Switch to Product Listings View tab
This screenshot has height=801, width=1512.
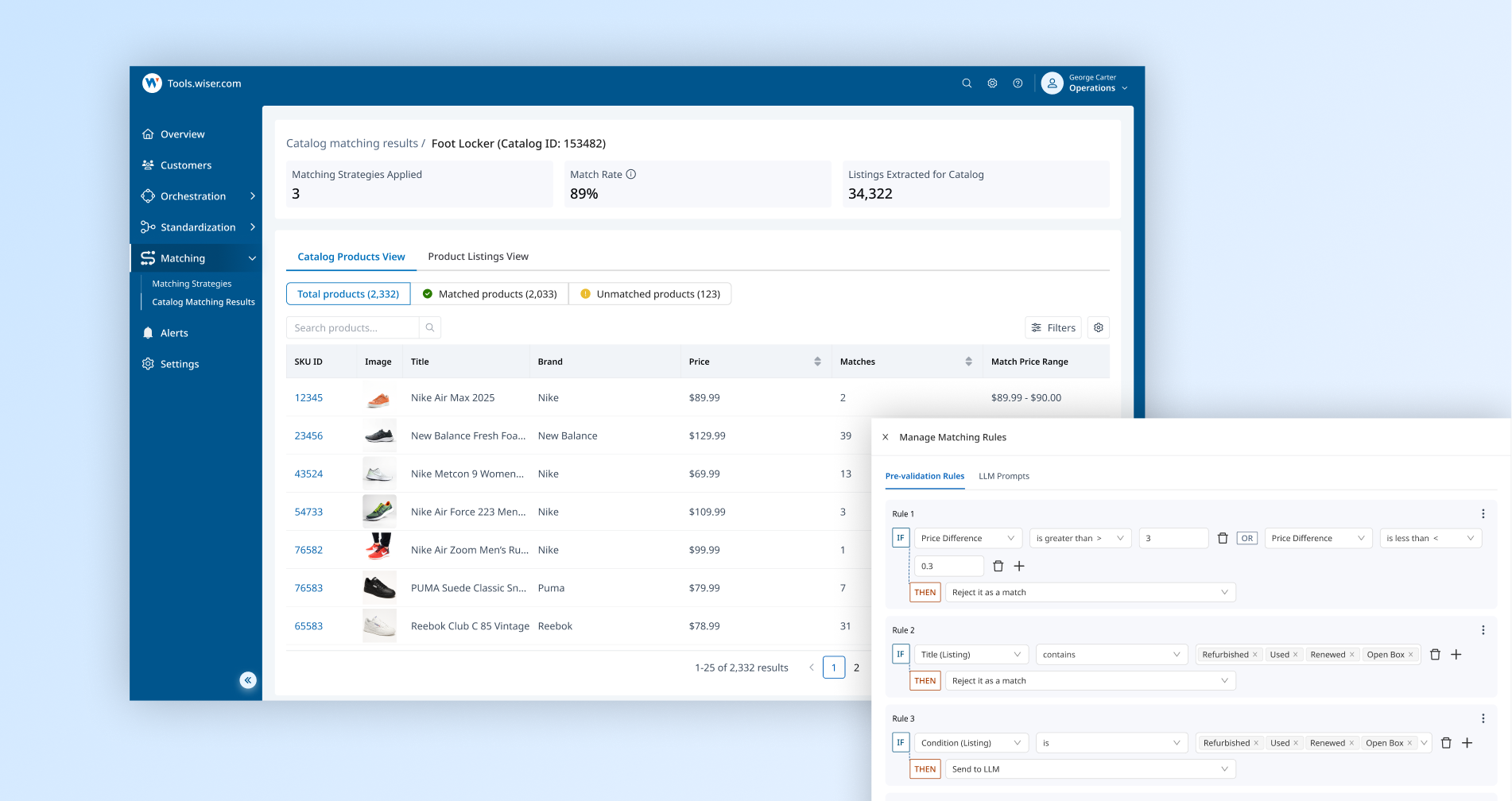478,257
